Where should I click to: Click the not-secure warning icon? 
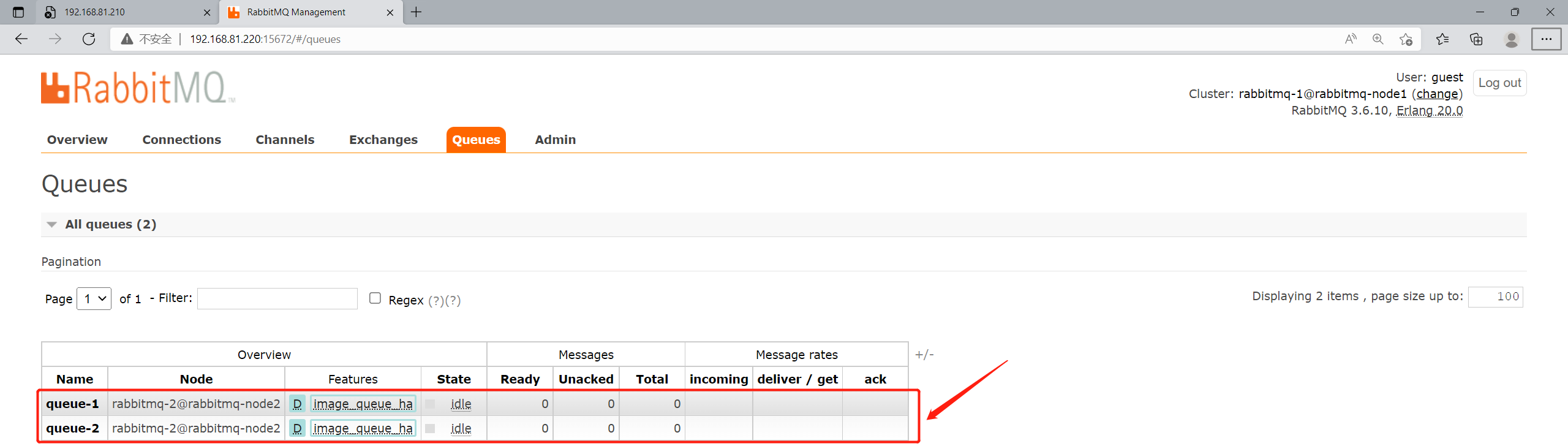click(127, 39)
